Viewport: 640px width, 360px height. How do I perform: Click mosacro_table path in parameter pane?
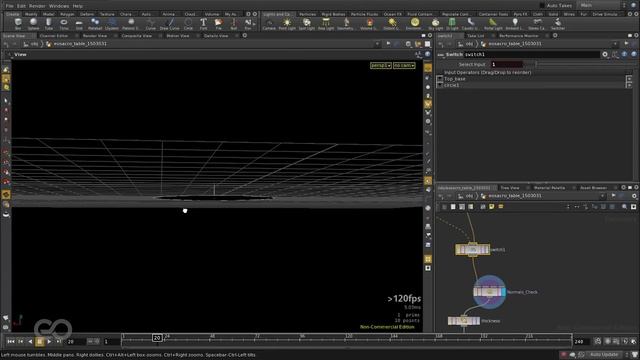(515, 44)
